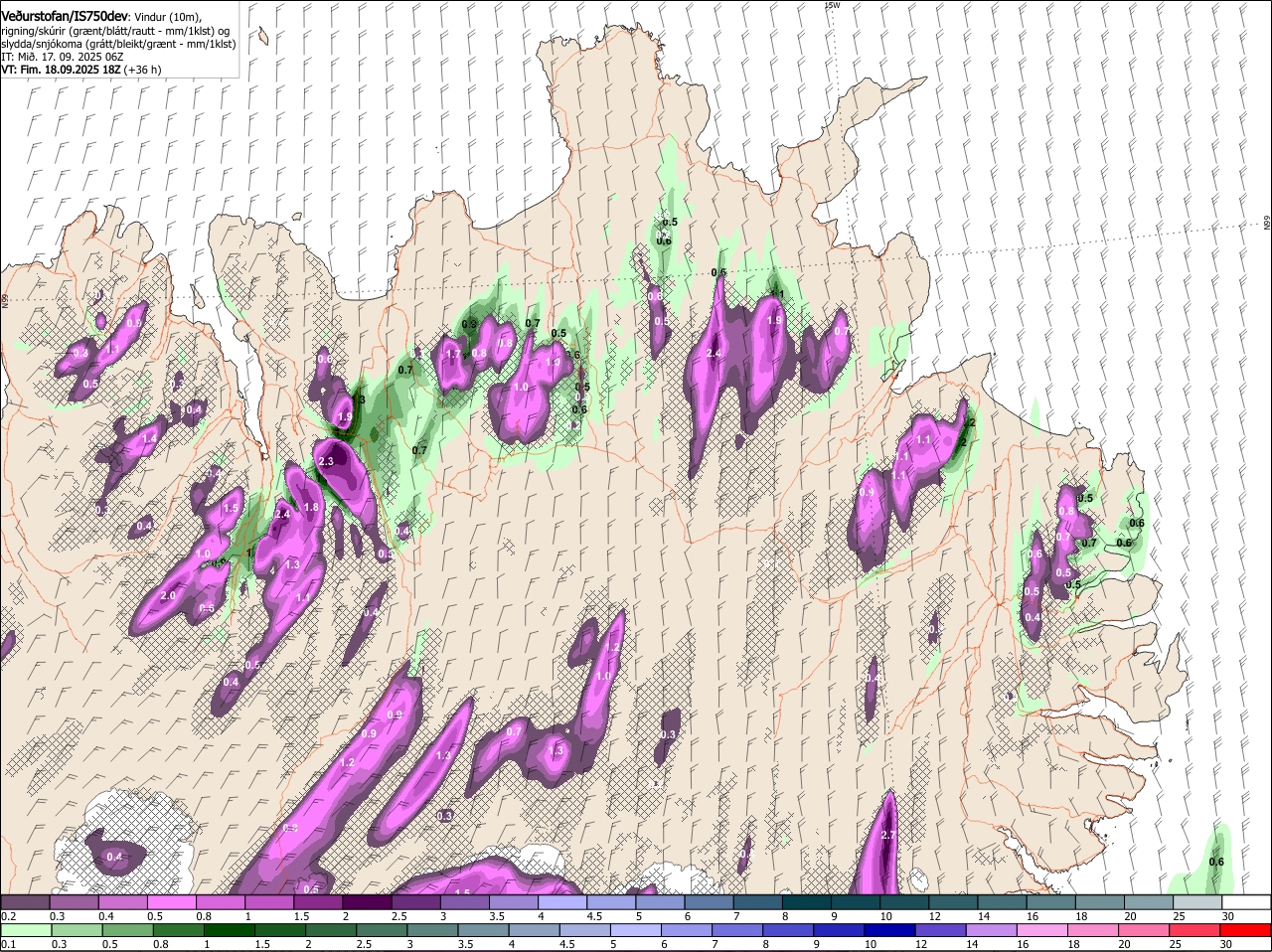Click the forecast offset '(+36 h)'
The image size is (1272, 952).
(x=143, y=71)
